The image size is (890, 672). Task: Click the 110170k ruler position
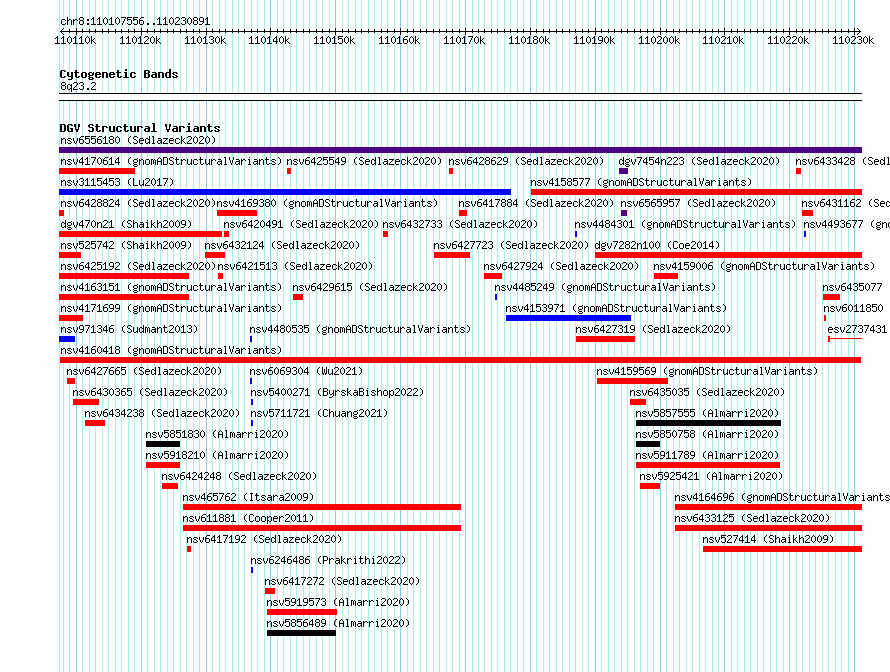tap(464, 40)
